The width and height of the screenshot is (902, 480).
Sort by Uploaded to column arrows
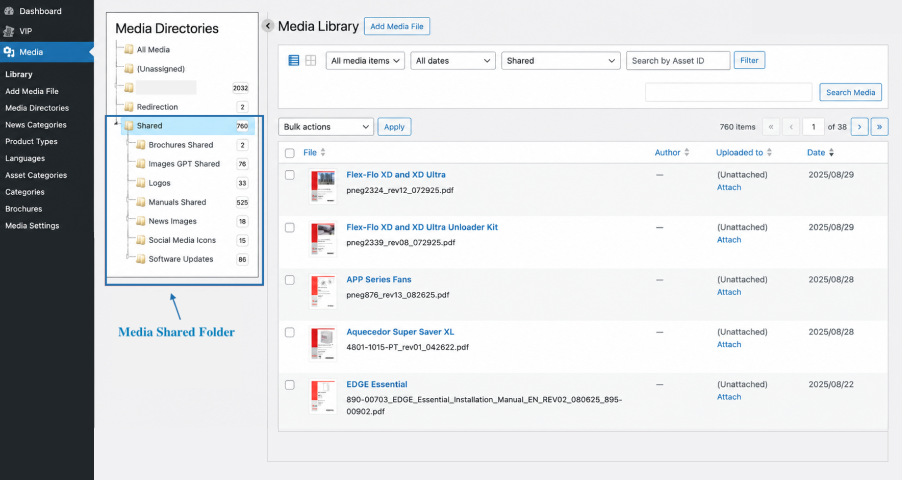(769, 153)
